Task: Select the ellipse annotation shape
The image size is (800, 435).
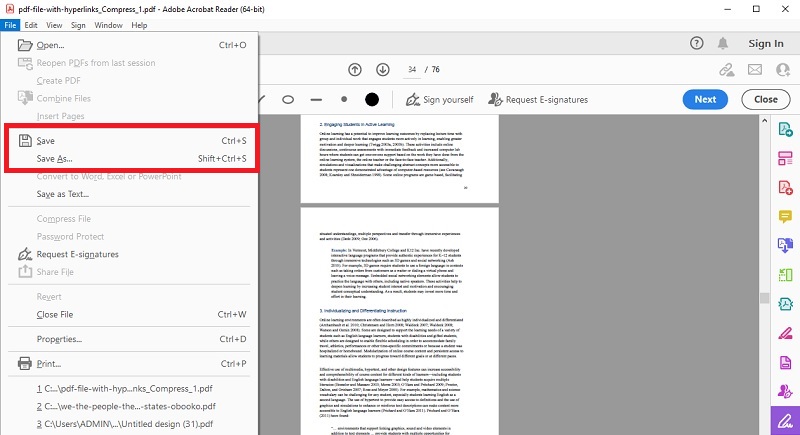Action: click(288, 99)
